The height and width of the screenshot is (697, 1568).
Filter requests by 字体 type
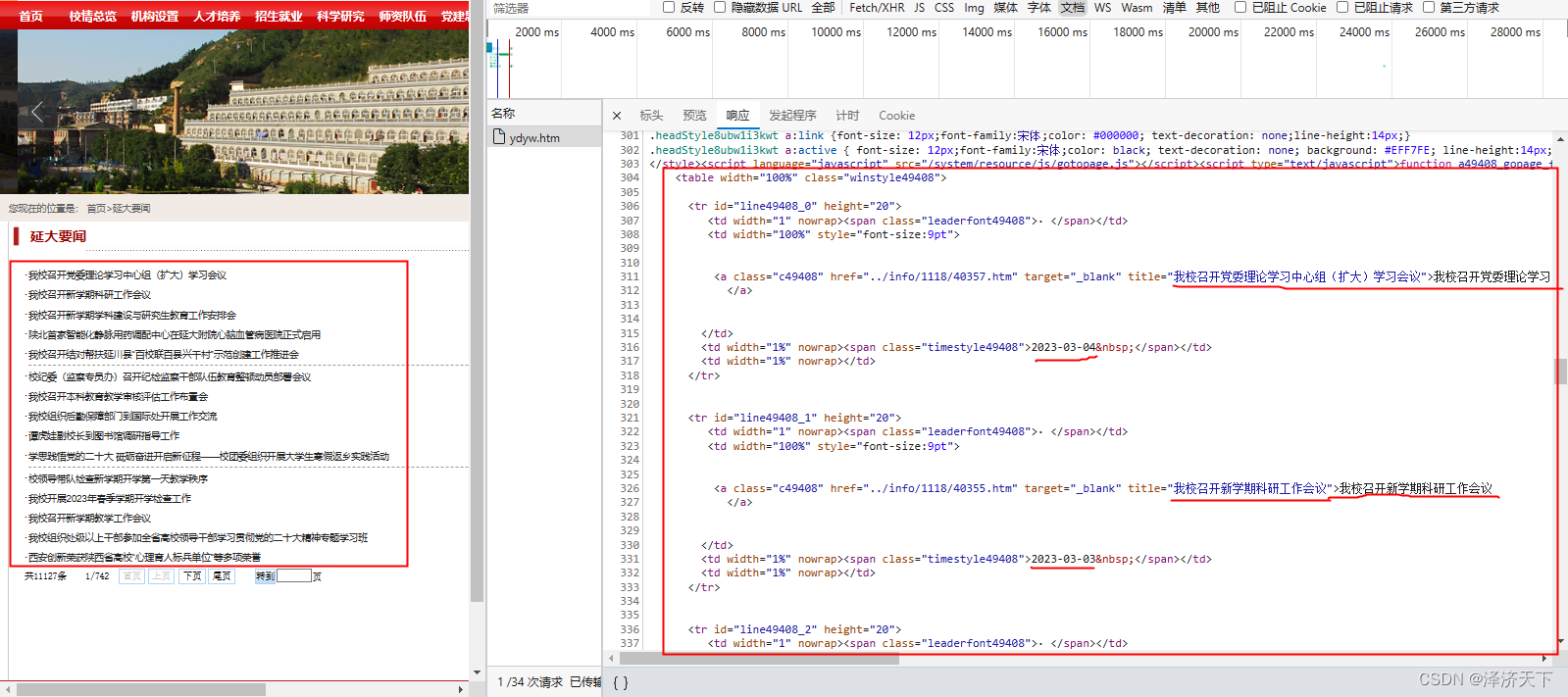[x=1039, y=7]
